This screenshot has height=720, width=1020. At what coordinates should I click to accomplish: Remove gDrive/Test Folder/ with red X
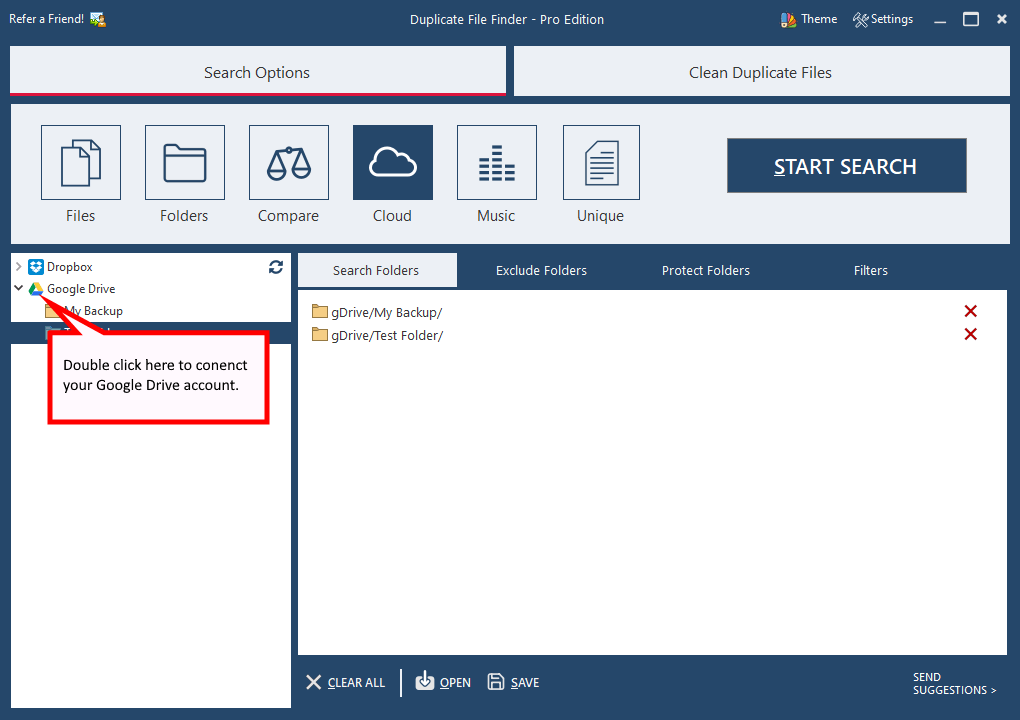coord(971,334)
